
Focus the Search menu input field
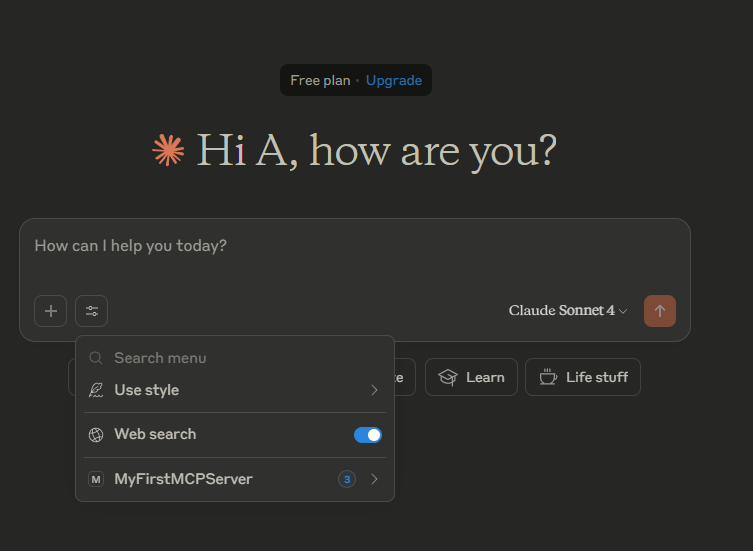pyautogui.click(x=235, y=358)
